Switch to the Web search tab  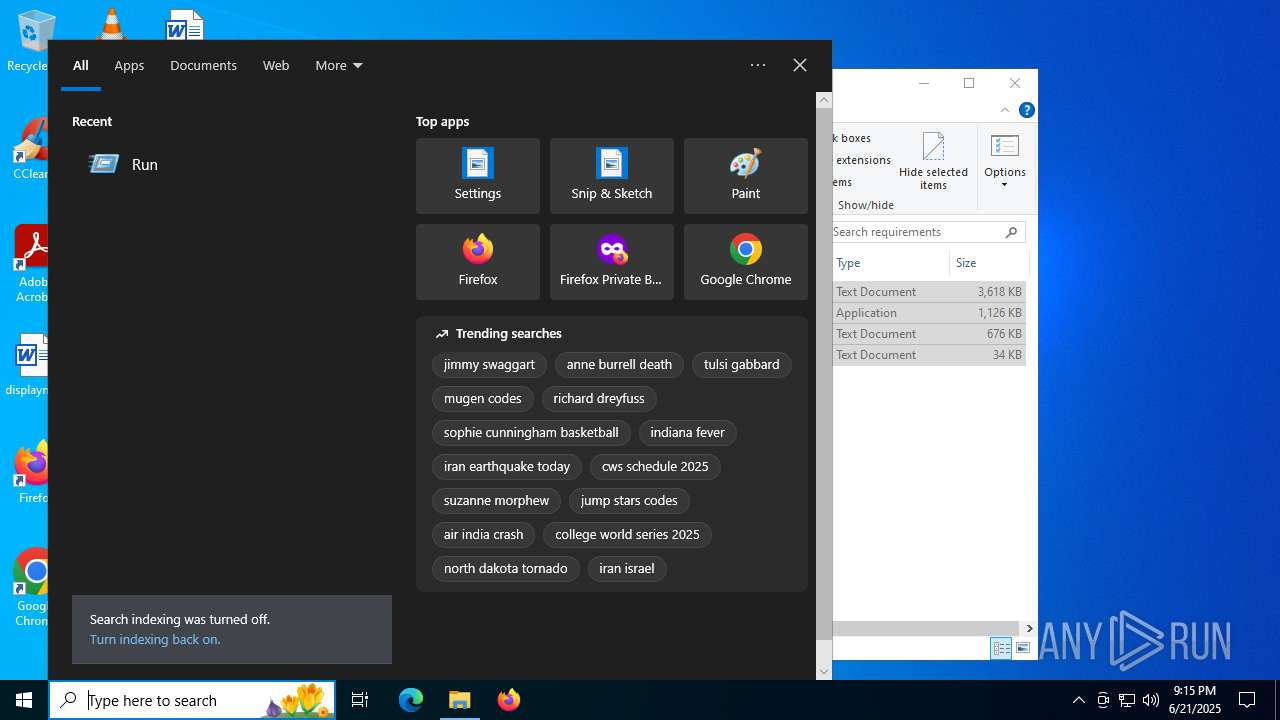pos(276,65)
